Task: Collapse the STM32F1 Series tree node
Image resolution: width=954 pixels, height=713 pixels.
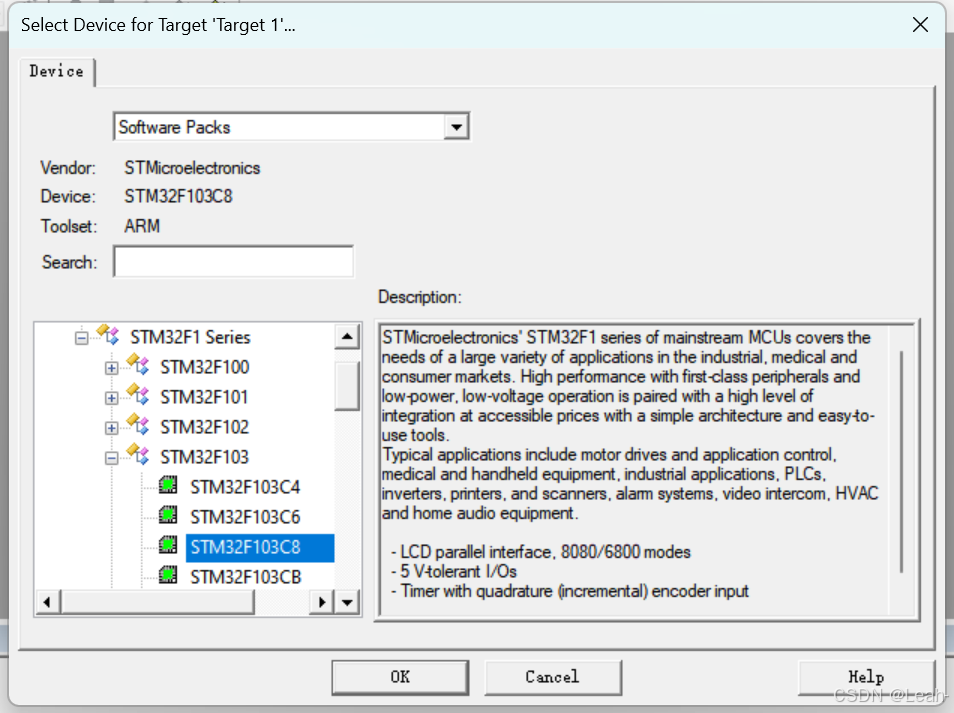Action: coord(82,338)
